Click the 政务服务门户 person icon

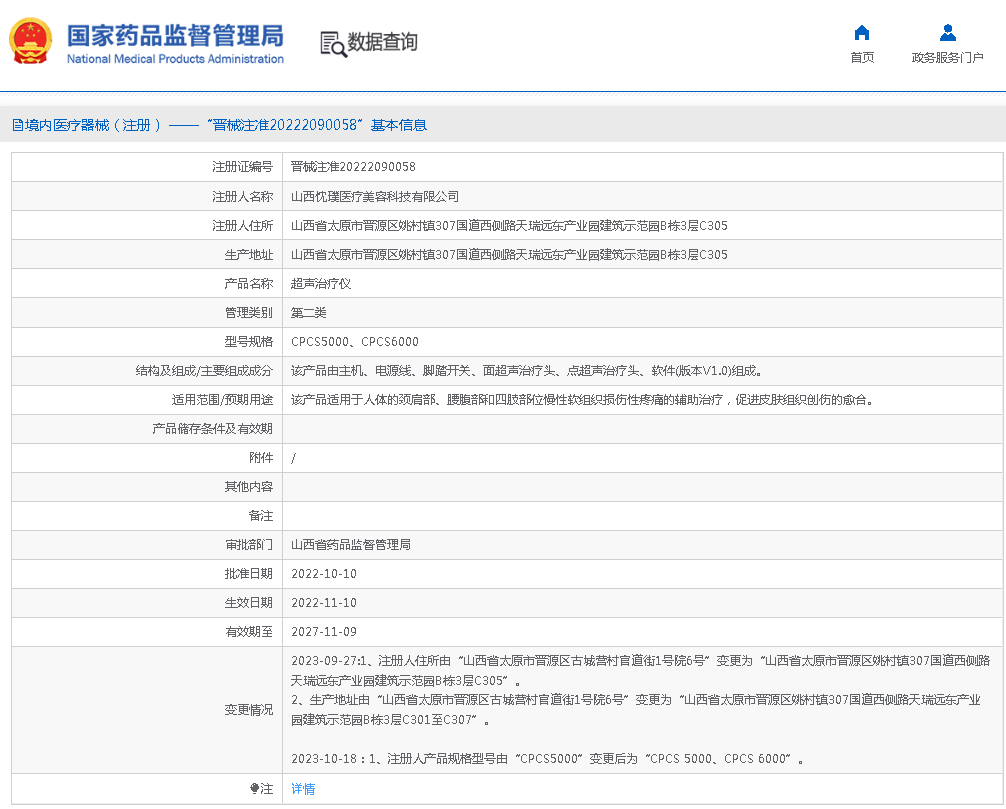(x=946, y=31)
